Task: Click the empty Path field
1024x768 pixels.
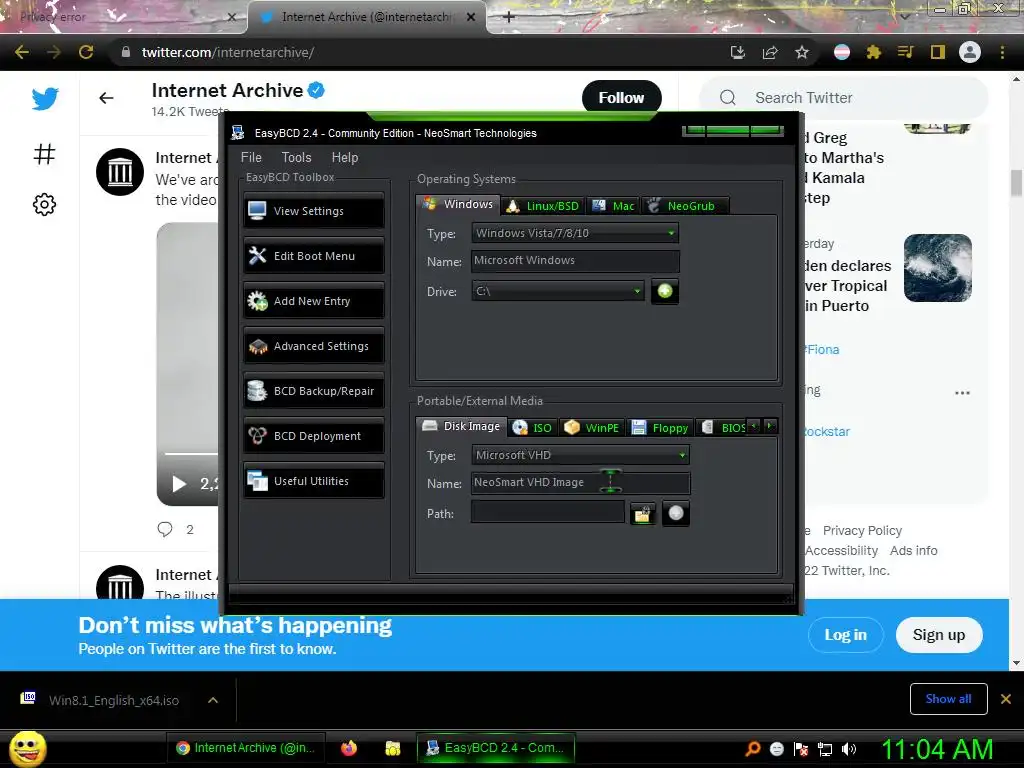Action: [x=547, y=513]
